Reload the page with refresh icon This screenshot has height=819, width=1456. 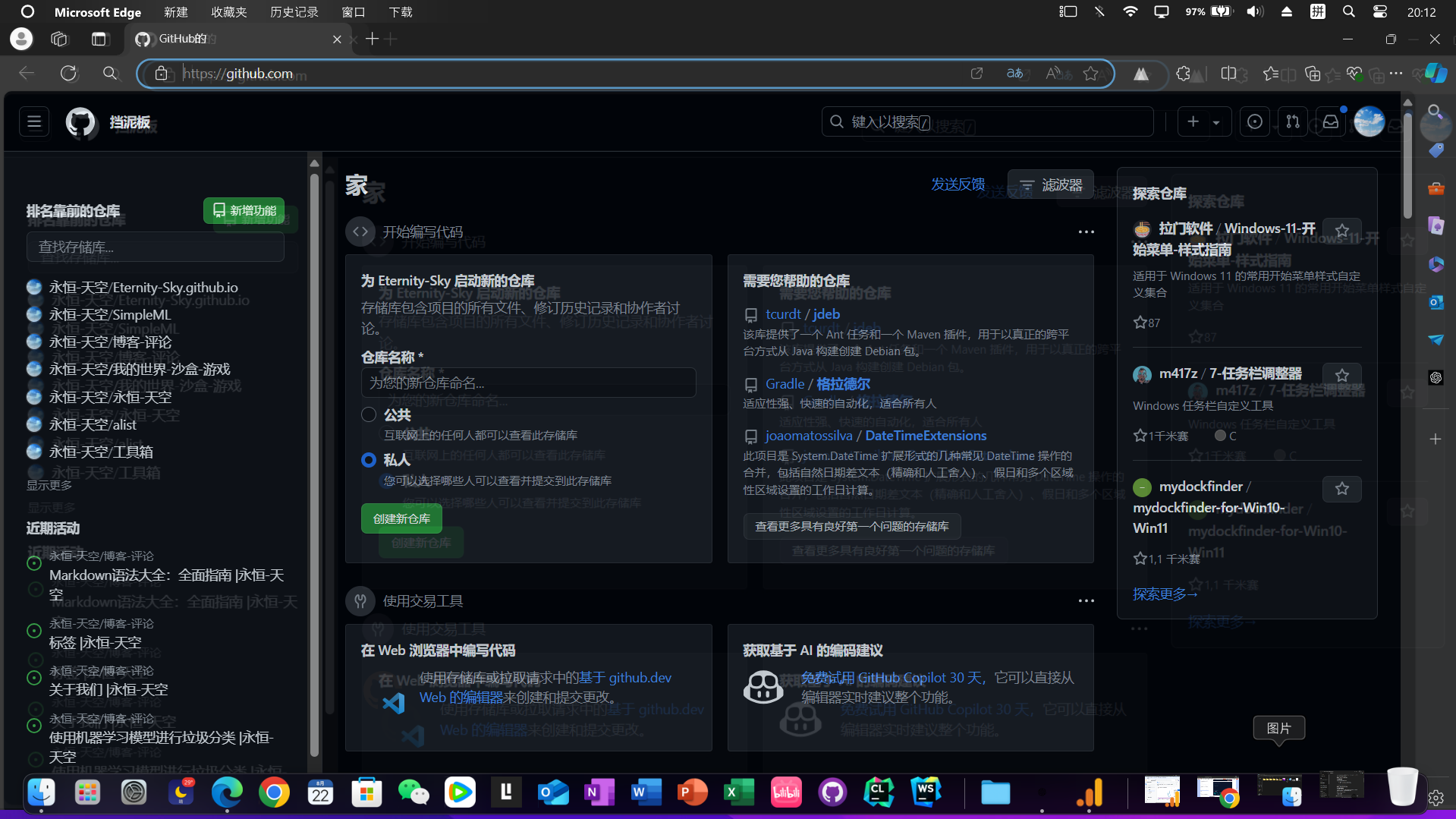click(69, 74)
